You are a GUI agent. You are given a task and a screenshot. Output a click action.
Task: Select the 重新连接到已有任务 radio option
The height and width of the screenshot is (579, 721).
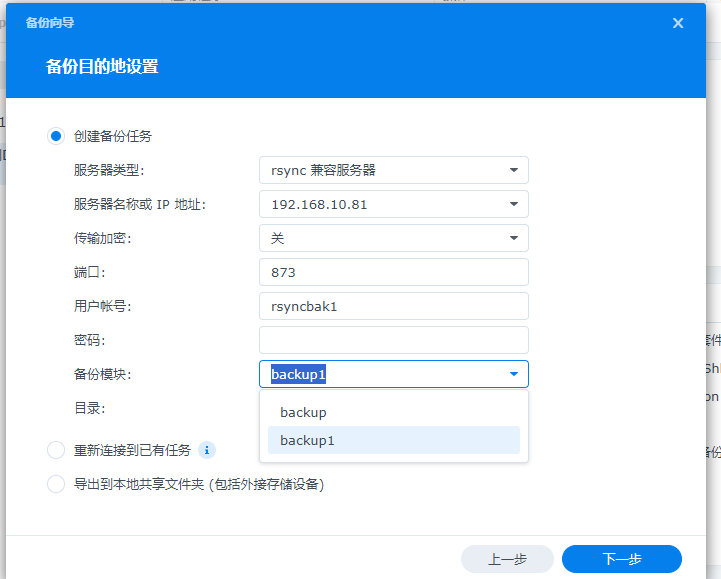coord(56,450)
